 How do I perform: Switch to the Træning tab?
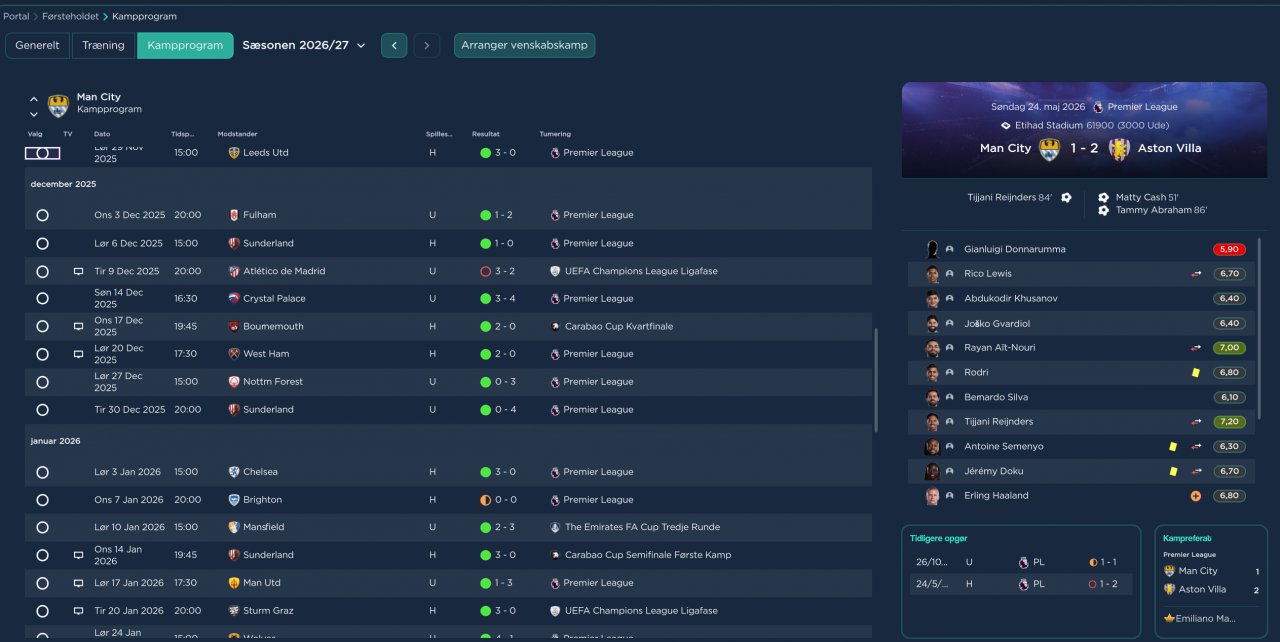[x=103, y=45]
